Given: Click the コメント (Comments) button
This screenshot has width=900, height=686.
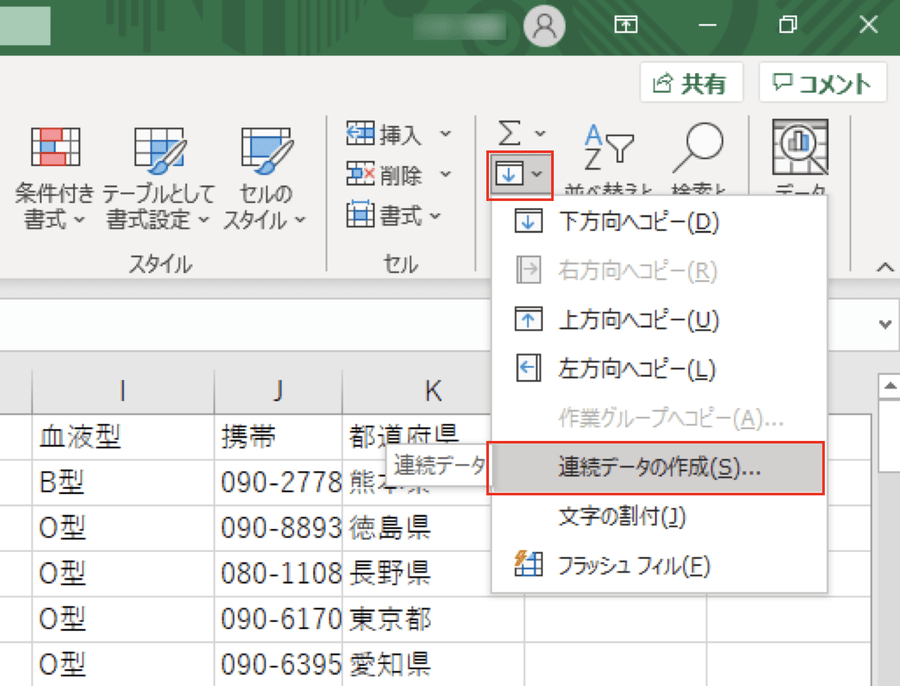Looking at the screenshot, I should [823, 84].
